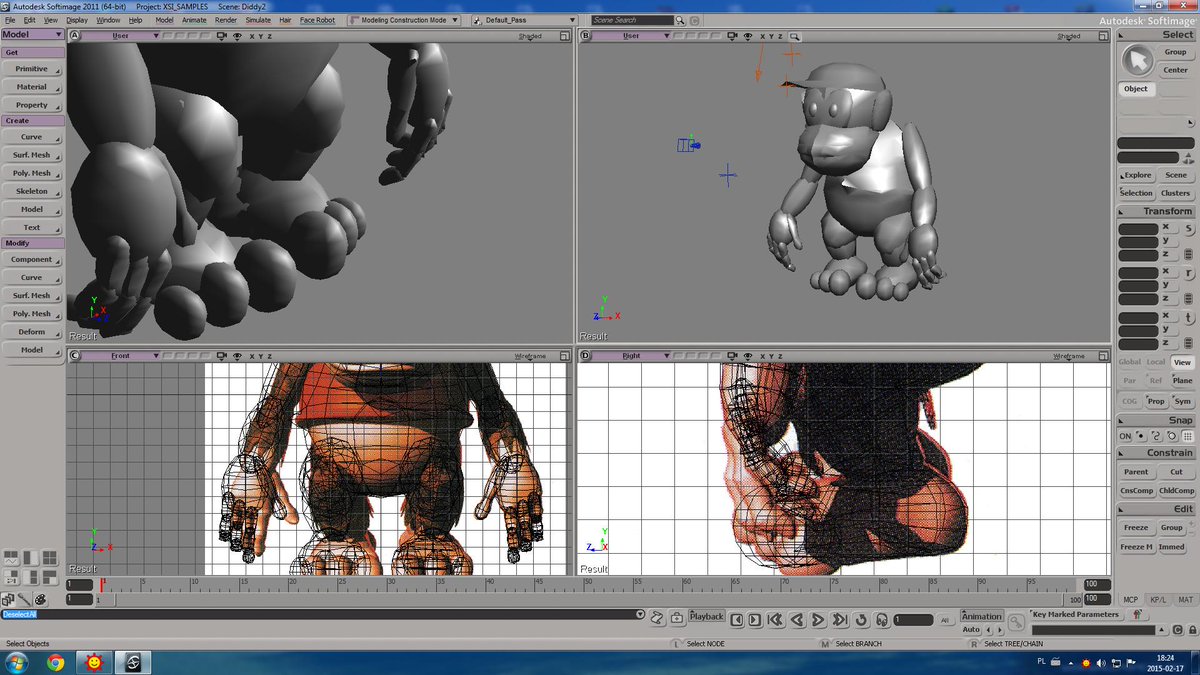Viewport: 1200px width, 675px height.
Task: Open the Display menu
Action: [77, 20]
